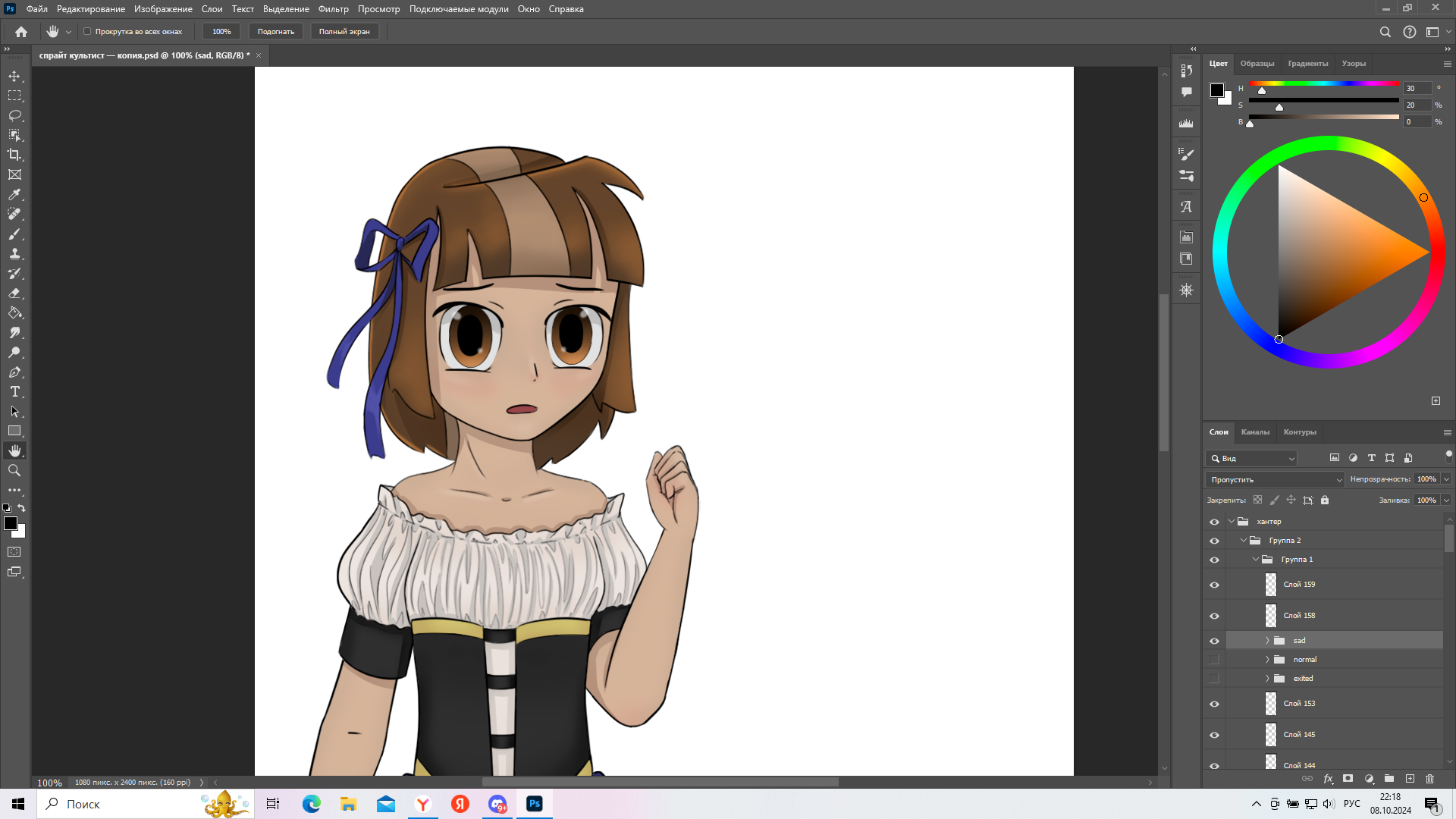Select Слой 145 layer thumbnail
Image resolution: width=1456 pixels, height=819 pixels.
click(1271, 735)
